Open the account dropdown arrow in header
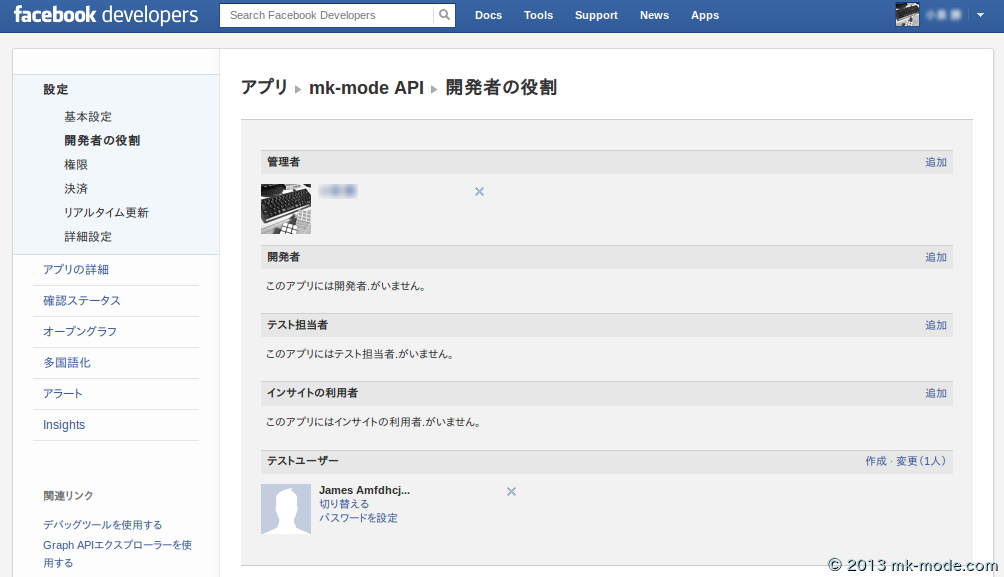The width and height of the screenshot is (1004, 577). click(980, 15)
